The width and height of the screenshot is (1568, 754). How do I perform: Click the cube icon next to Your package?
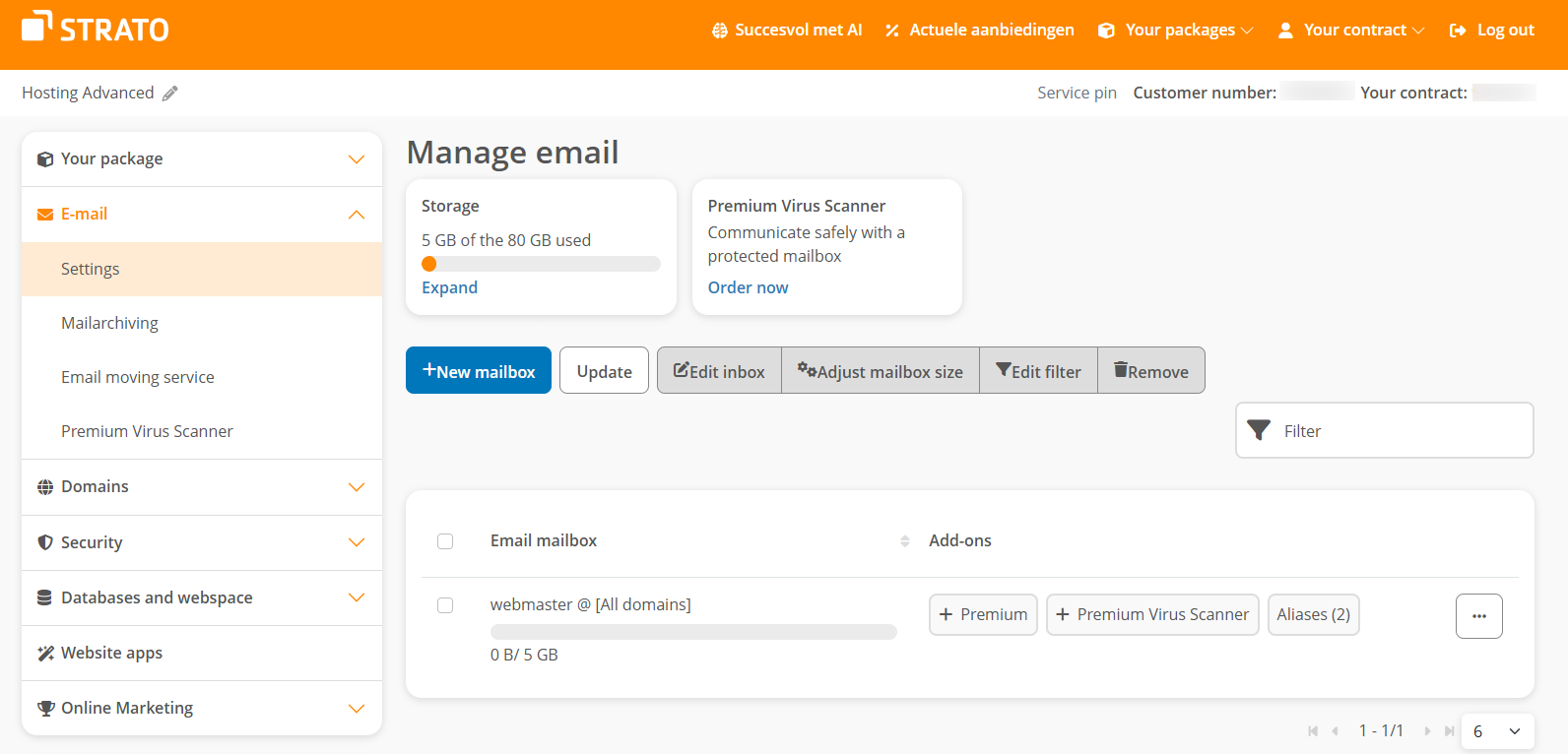45,159
